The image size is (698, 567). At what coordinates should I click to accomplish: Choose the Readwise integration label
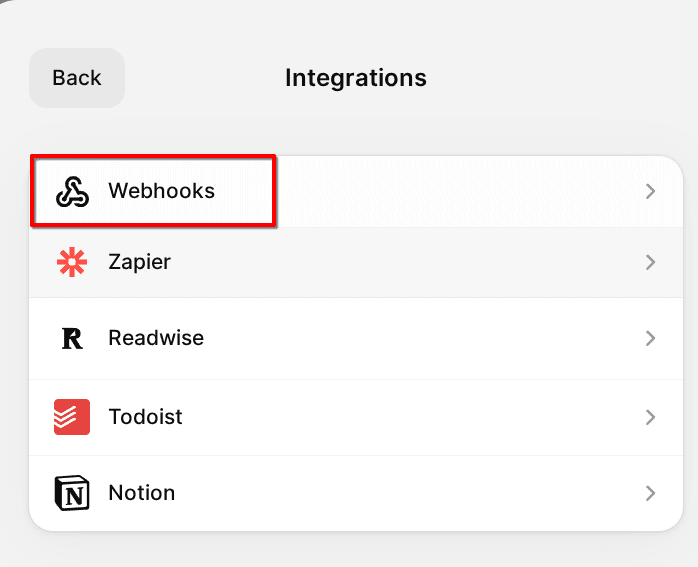tap(156, 338)
